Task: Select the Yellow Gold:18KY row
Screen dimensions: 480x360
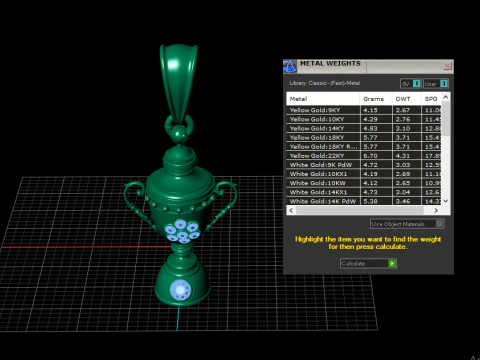Action: [364, 137]
